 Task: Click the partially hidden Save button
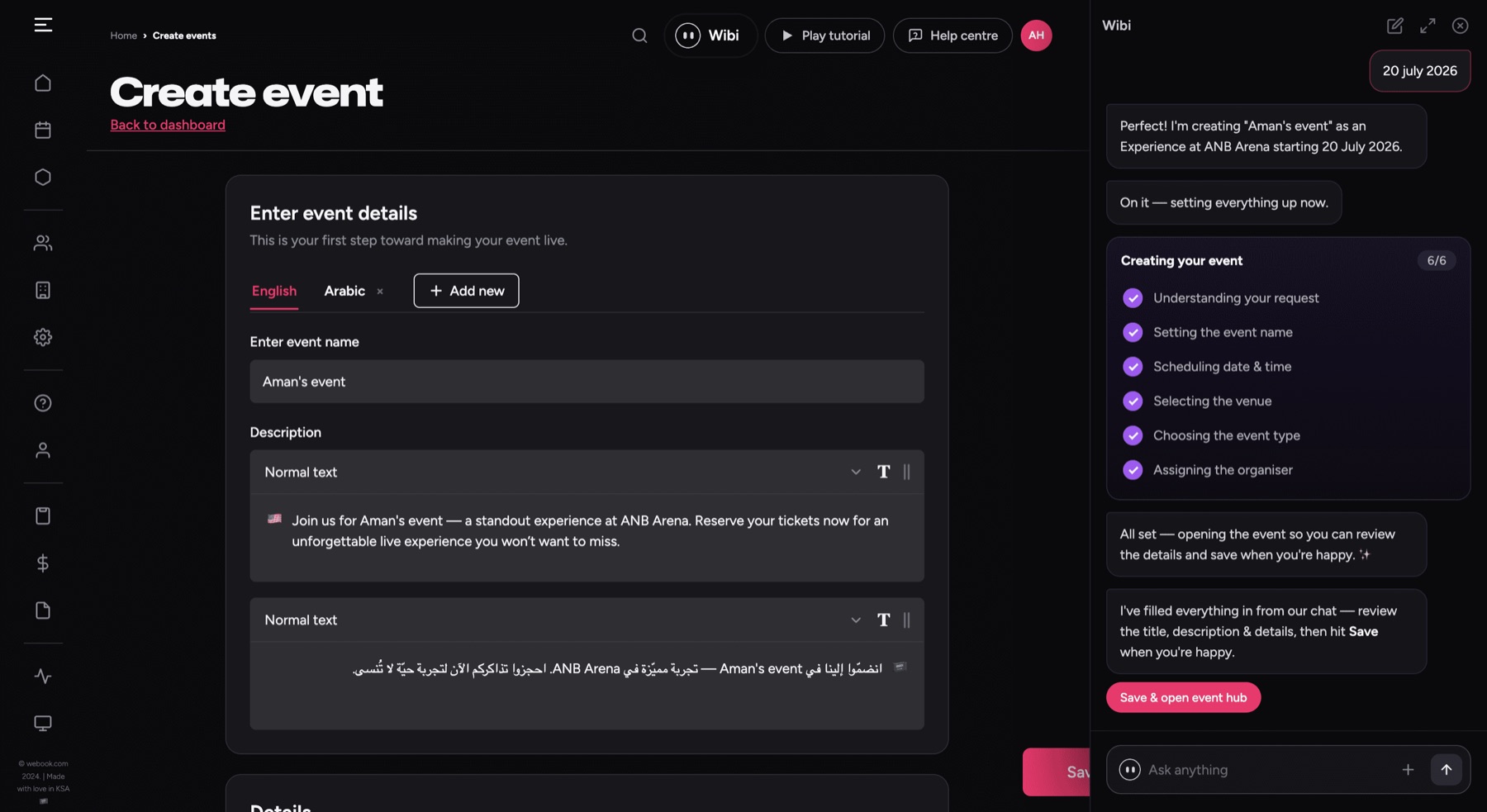1057,772
